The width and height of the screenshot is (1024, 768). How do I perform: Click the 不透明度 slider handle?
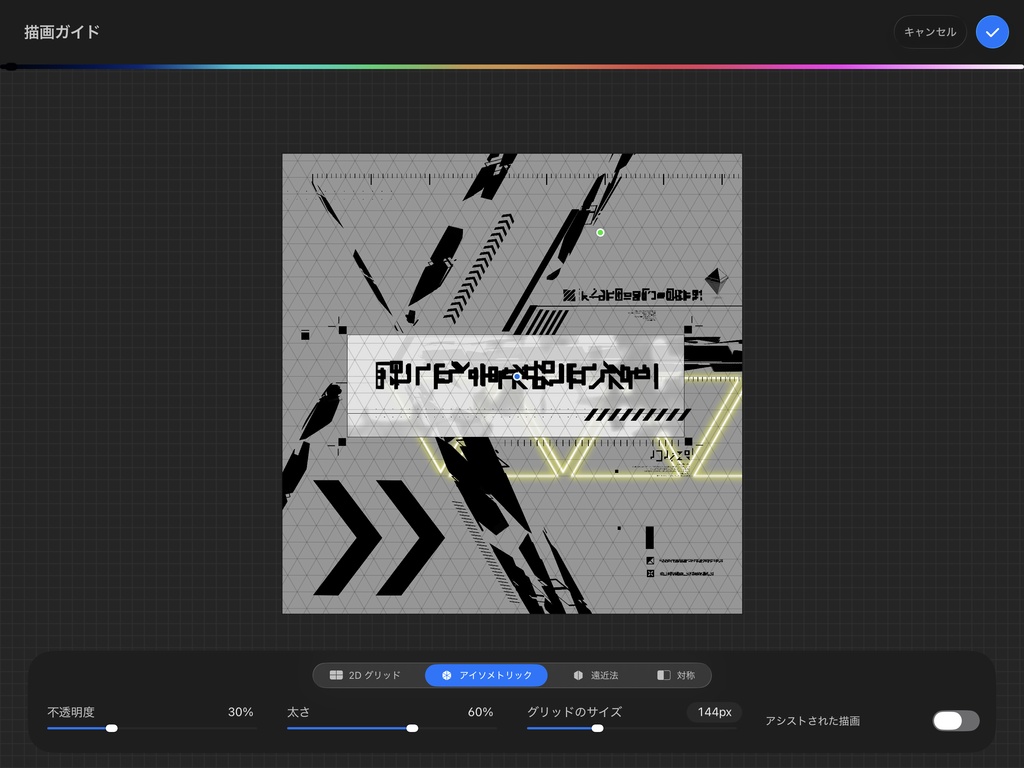click(x=110, y=728)
